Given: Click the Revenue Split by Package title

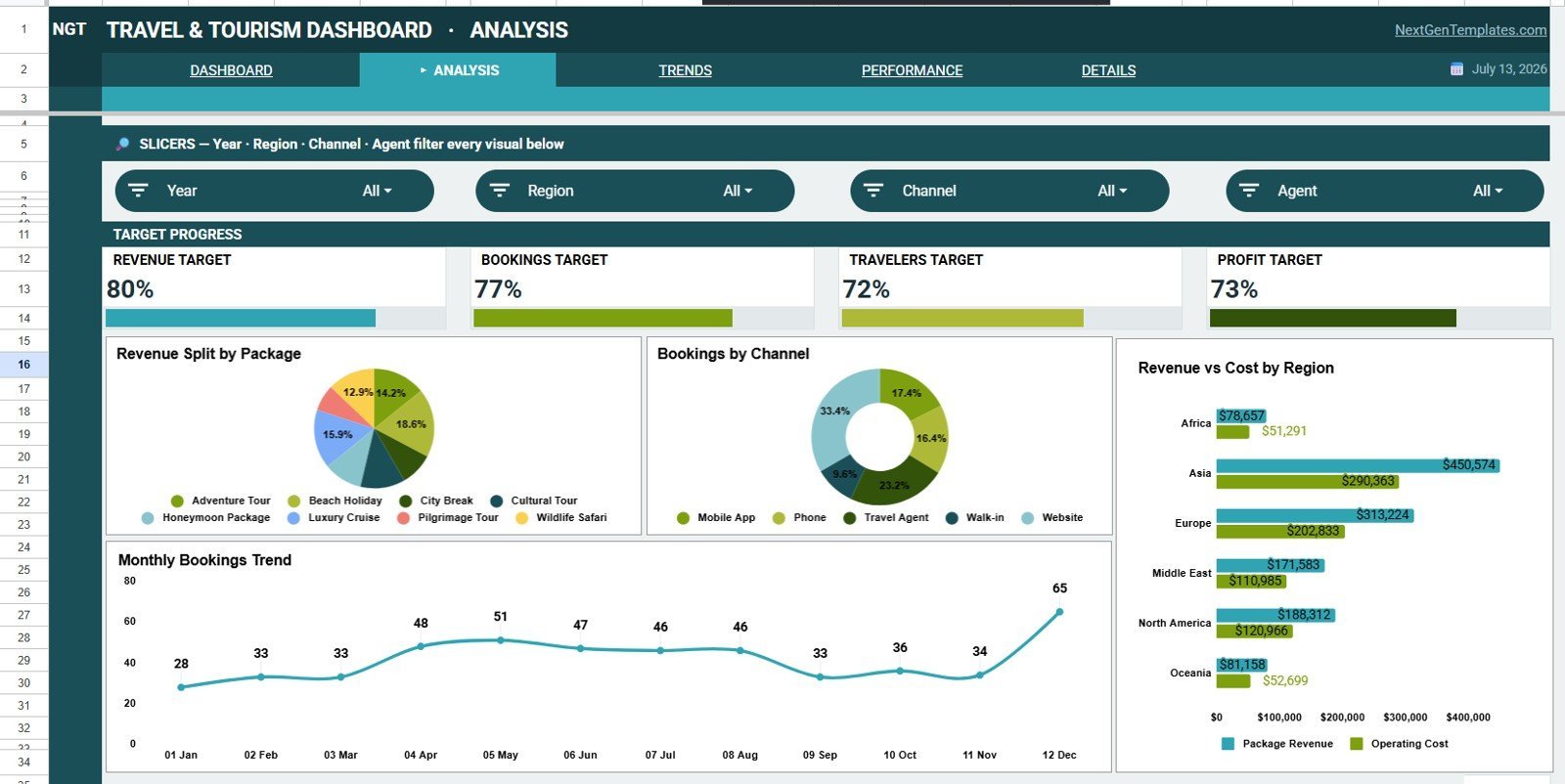Looking at the screenshot, I should 208,354.
